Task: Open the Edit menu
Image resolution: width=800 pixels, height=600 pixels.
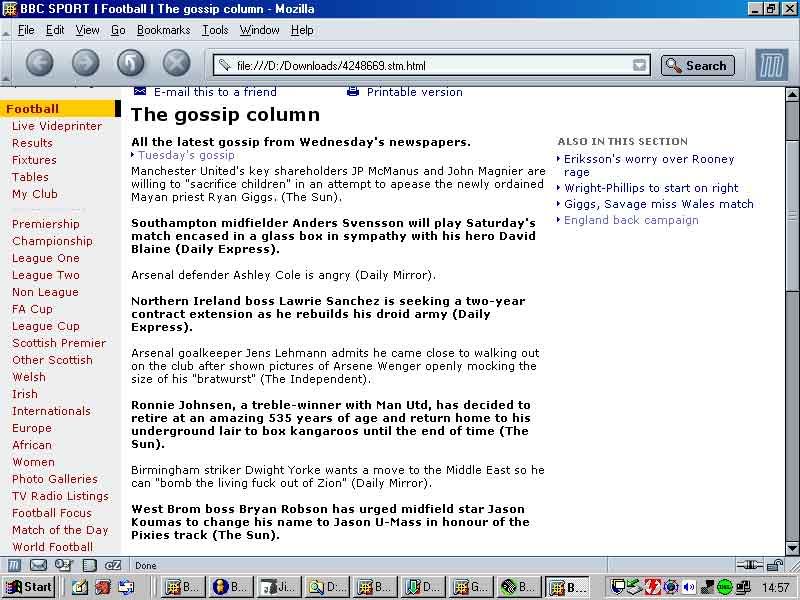Action: coord(55,30)
